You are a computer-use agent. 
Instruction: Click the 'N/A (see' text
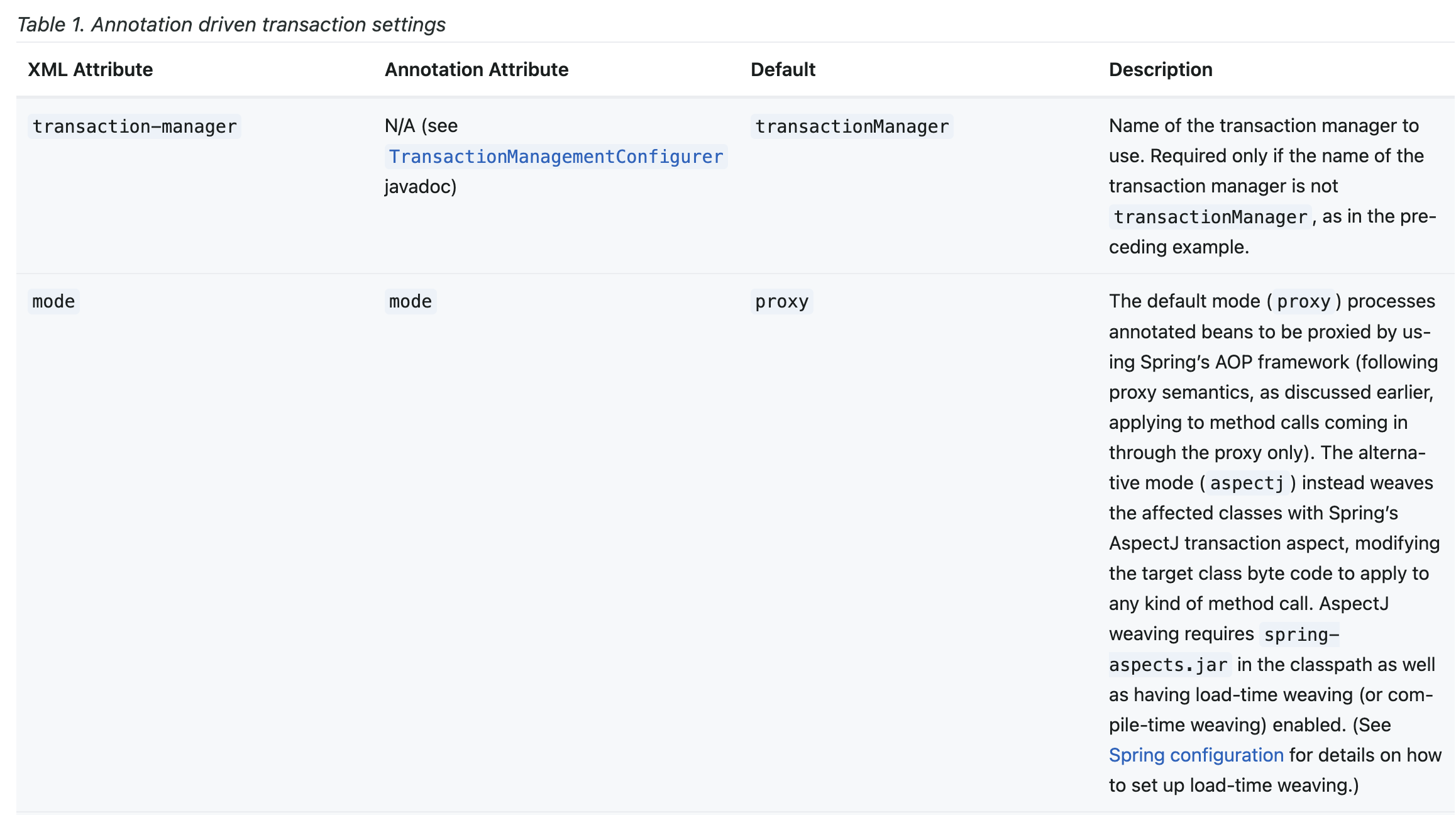[421, 125]
